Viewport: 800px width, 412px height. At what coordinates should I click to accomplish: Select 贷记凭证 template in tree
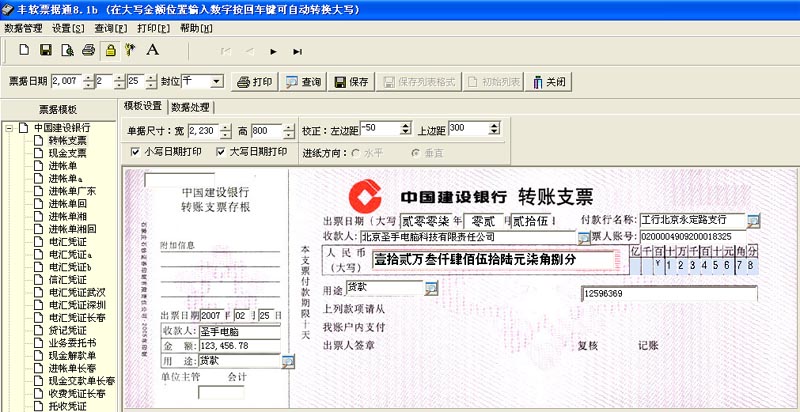tap(67, 330)
